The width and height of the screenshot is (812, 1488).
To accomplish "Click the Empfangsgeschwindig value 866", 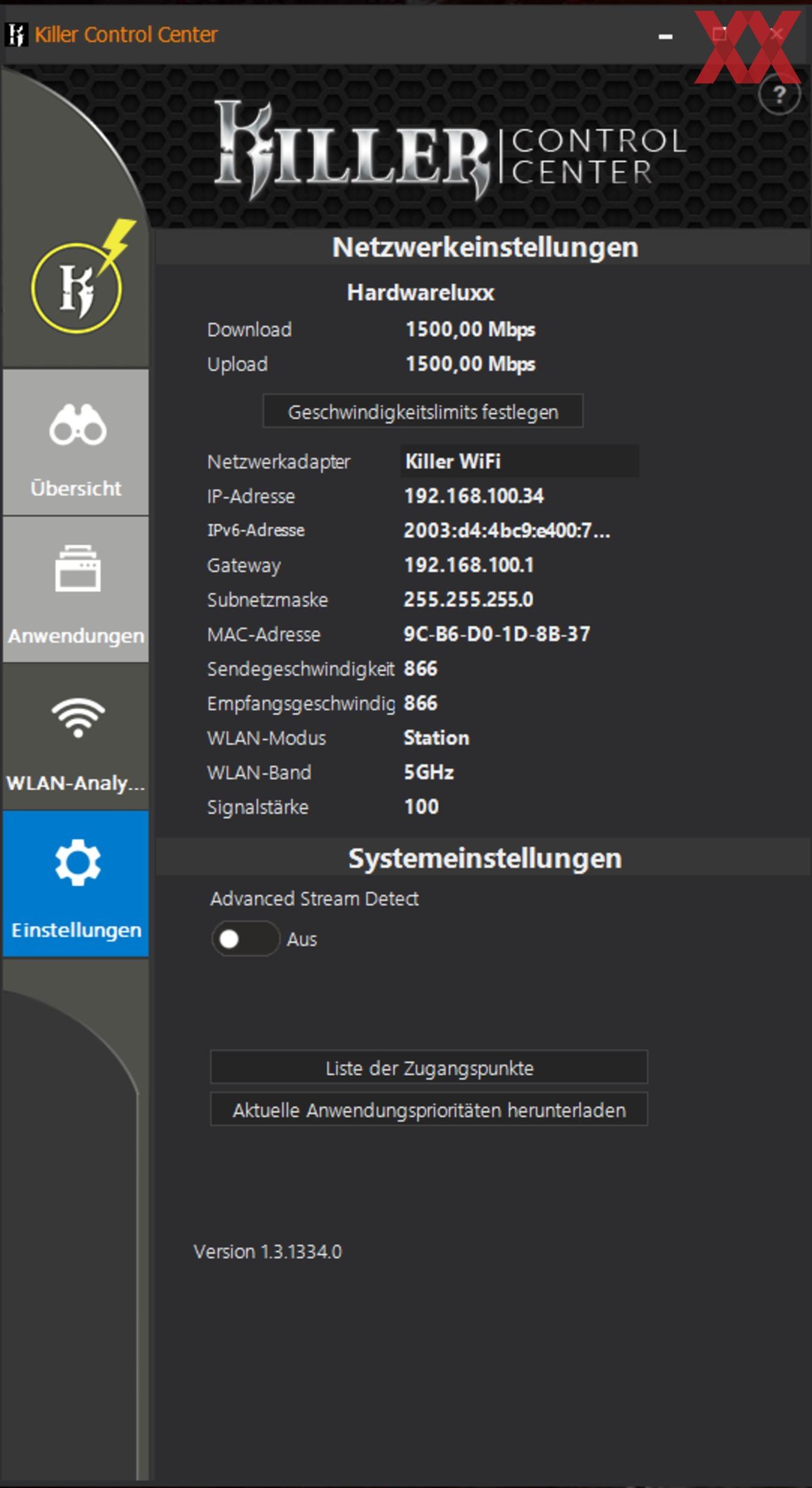I will (420, 703).
